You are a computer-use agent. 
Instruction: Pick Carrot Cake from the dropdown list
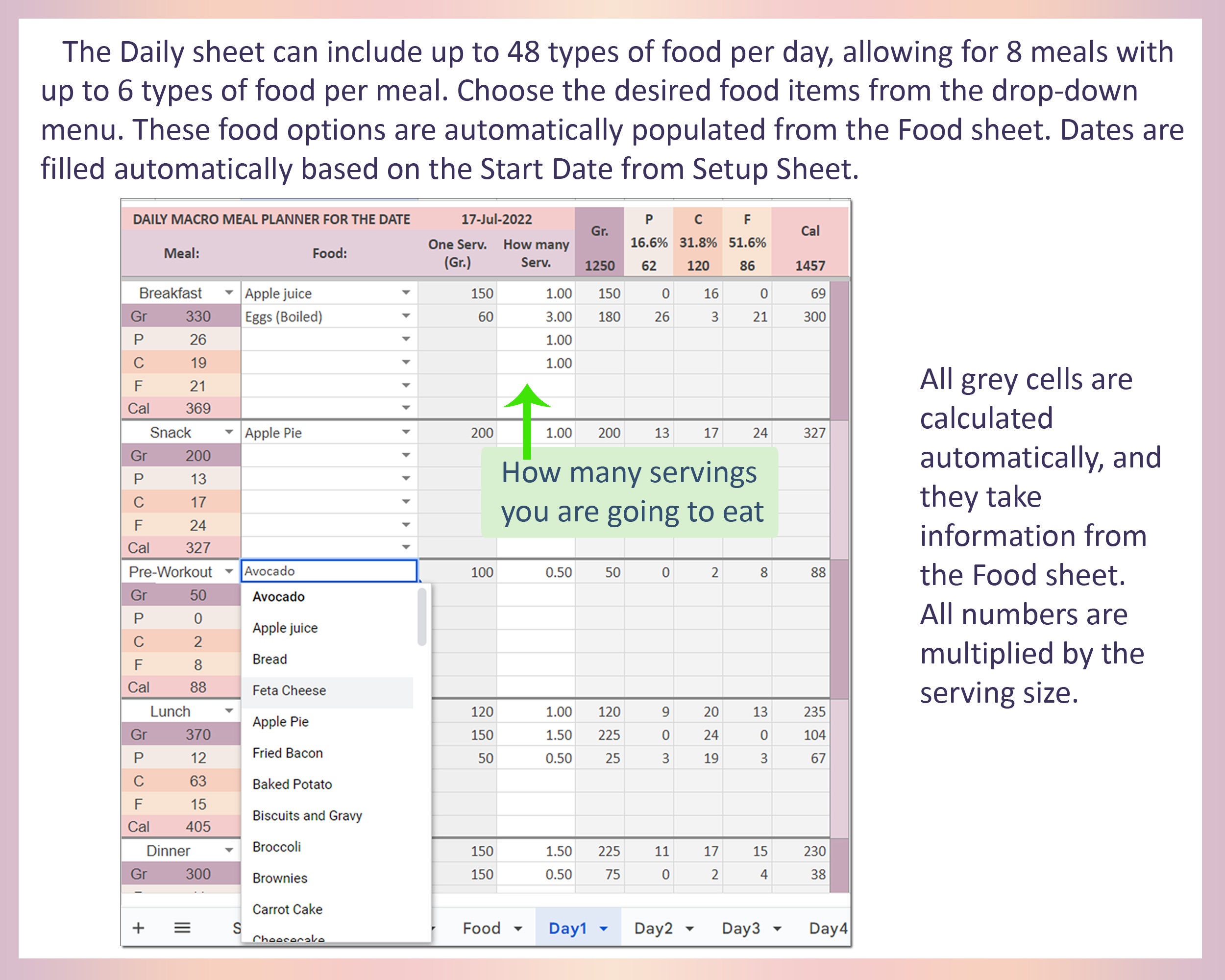click(x=327, y=909)
